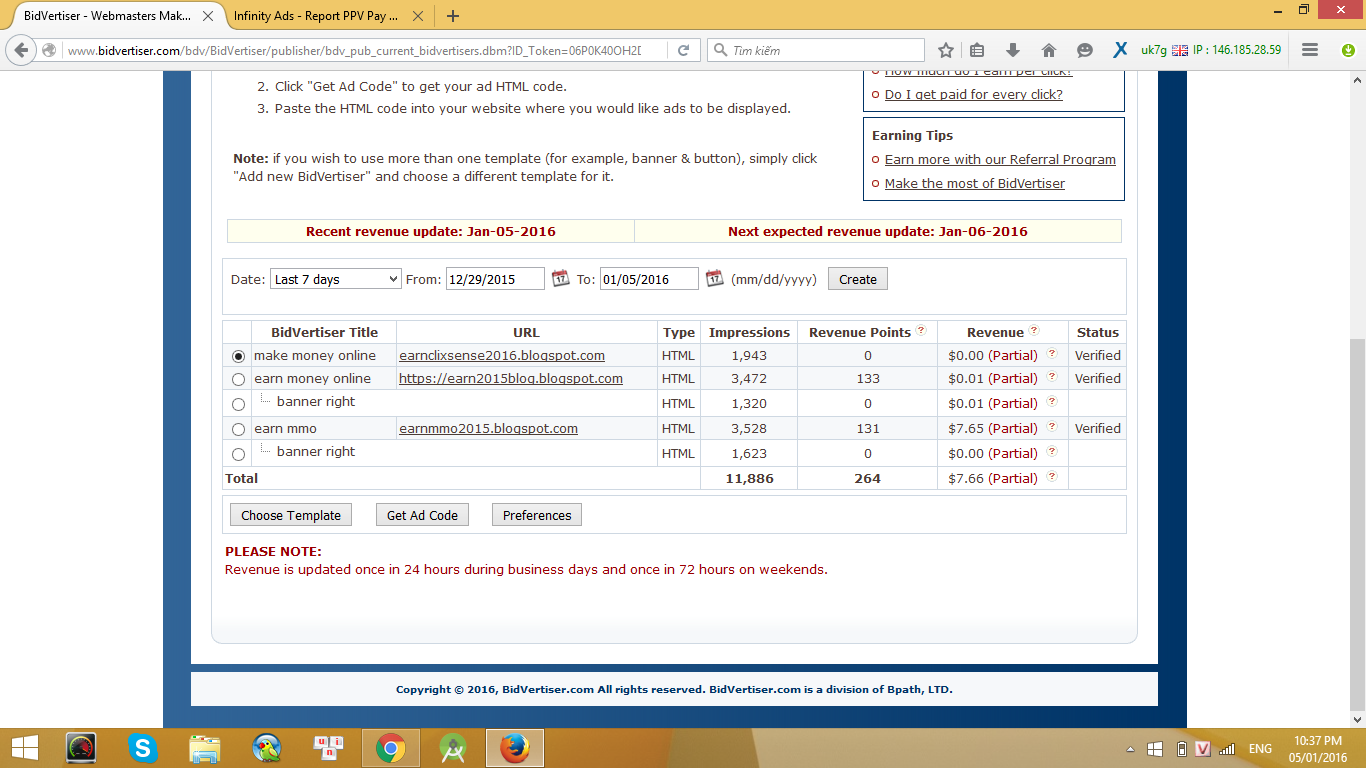Click the speedometer app in the taskbar
The height and width of the screenshot is (768, 1366).
(81, 748)
